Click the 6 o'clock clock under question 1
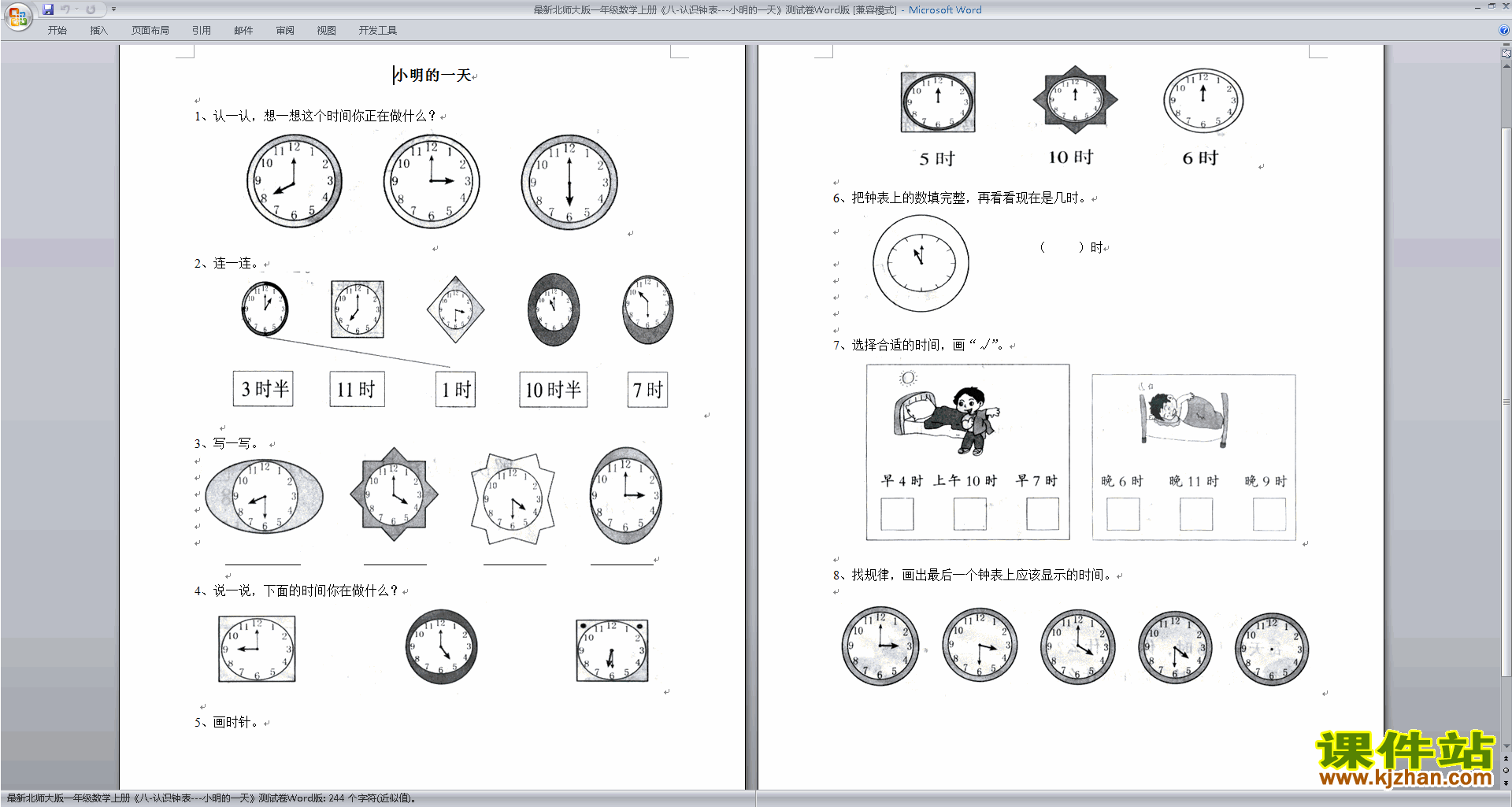The image size is (1512, 807). point(569,182)
